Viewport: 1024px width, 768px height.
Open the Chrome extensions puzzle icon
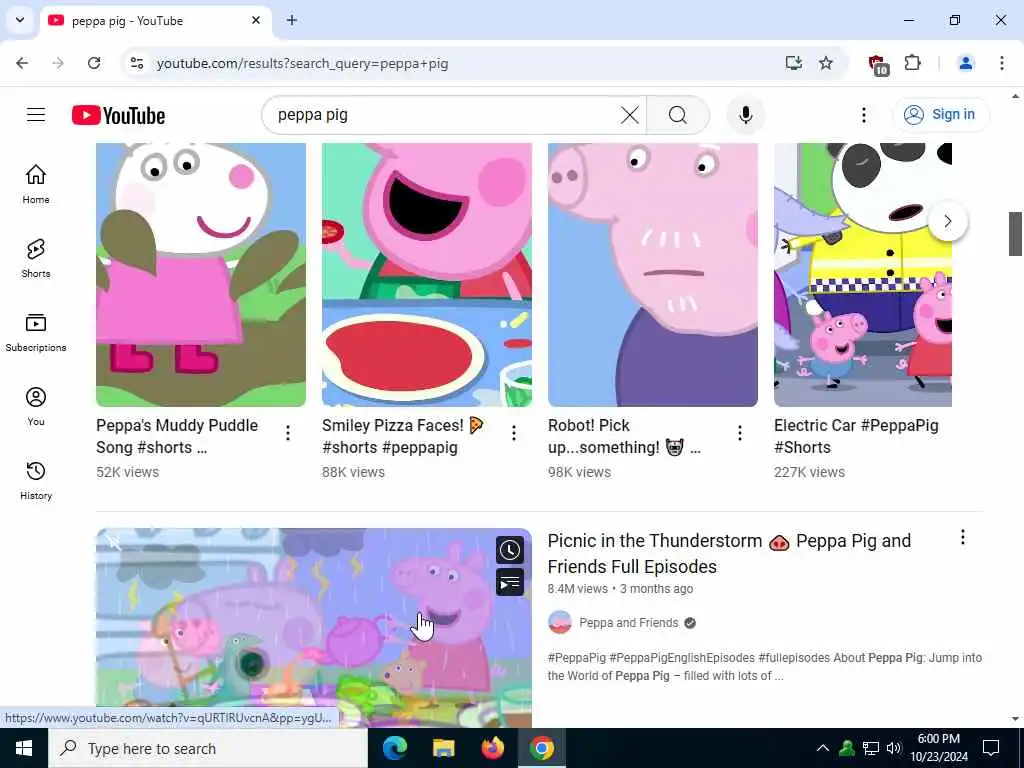912,63
